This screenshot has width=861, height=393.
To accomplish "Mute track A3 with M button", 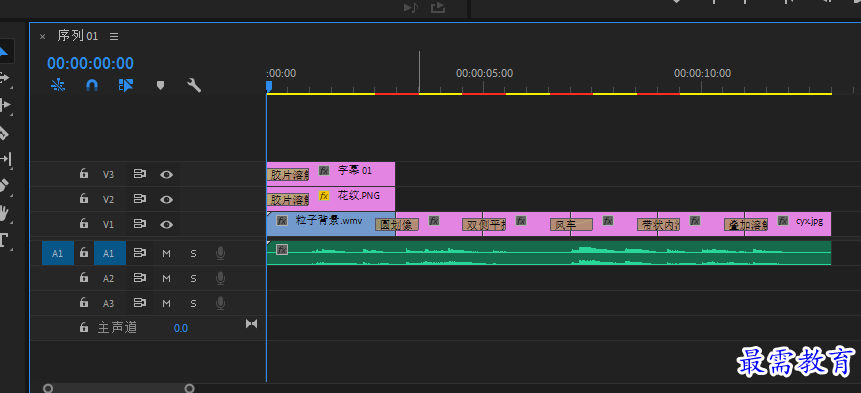I will point(166,303).
